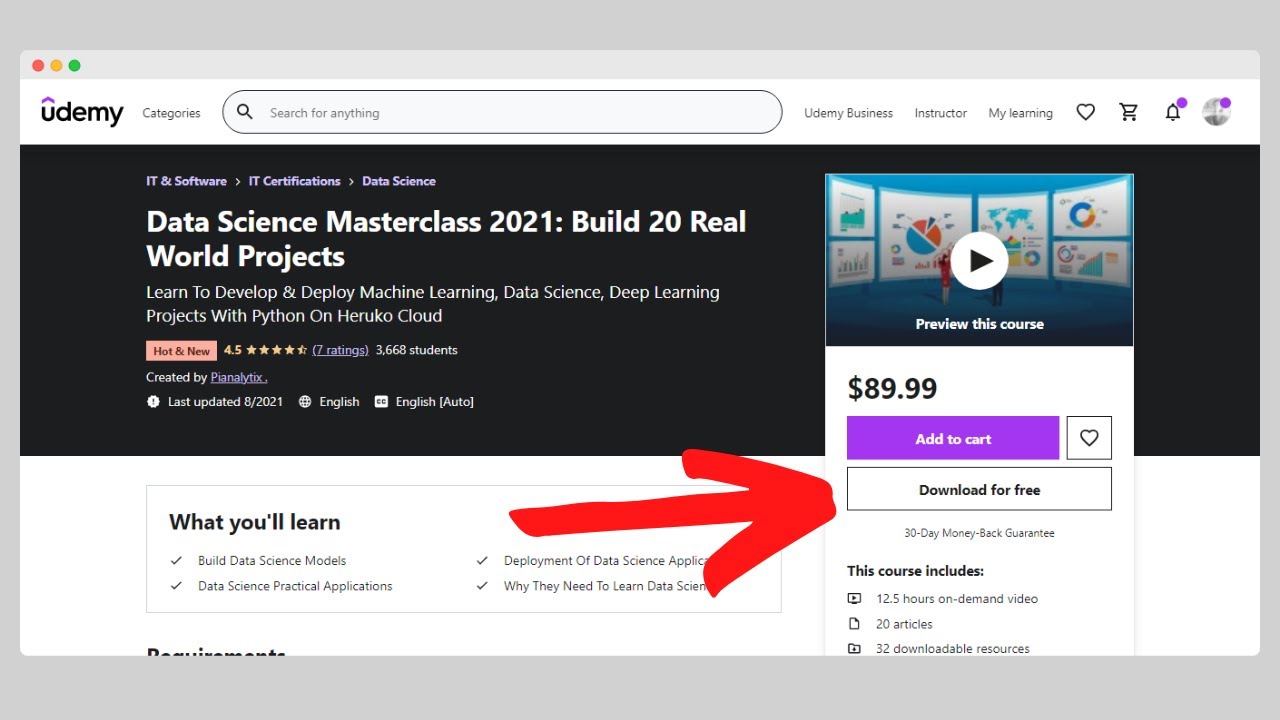The image size is (1280, 720).
Task: Navigate to IT Certifications breadcrumb
Action: tap(294, 181)
